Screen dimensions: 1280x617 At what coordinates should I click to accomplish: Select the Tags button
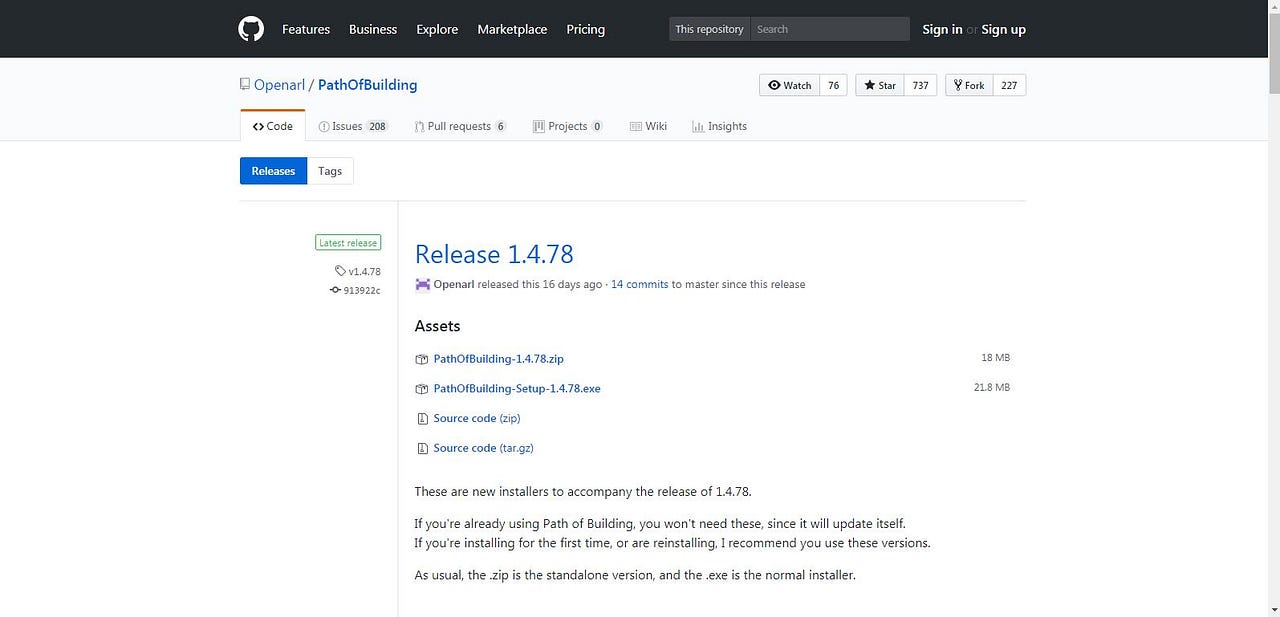click(x=330, y=171)
